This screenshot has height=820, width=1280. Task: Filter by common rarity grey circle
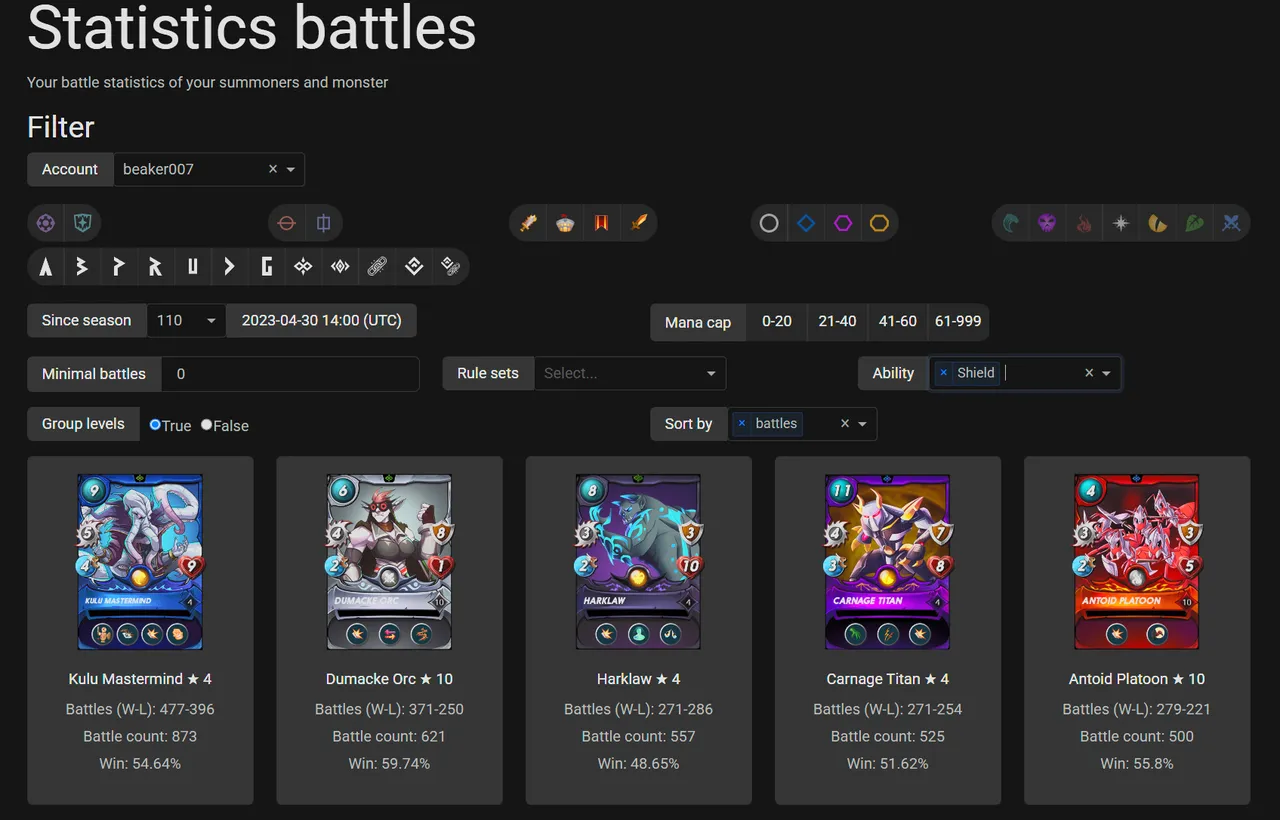[x=769, y=223]
